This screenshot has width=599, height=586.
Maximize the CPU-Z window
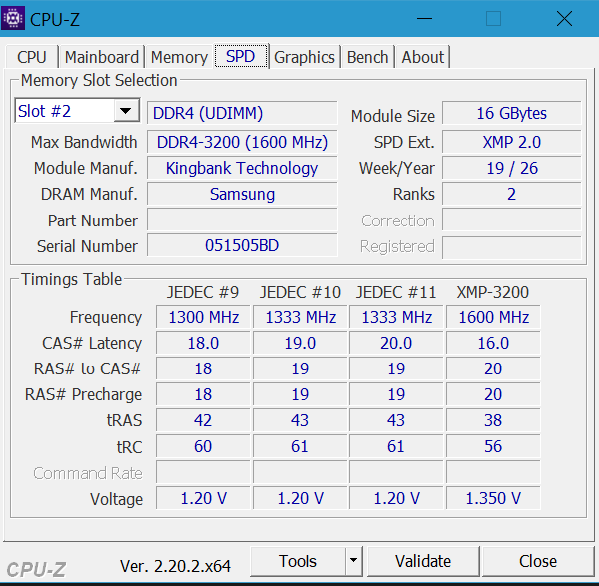pos(493,18)
